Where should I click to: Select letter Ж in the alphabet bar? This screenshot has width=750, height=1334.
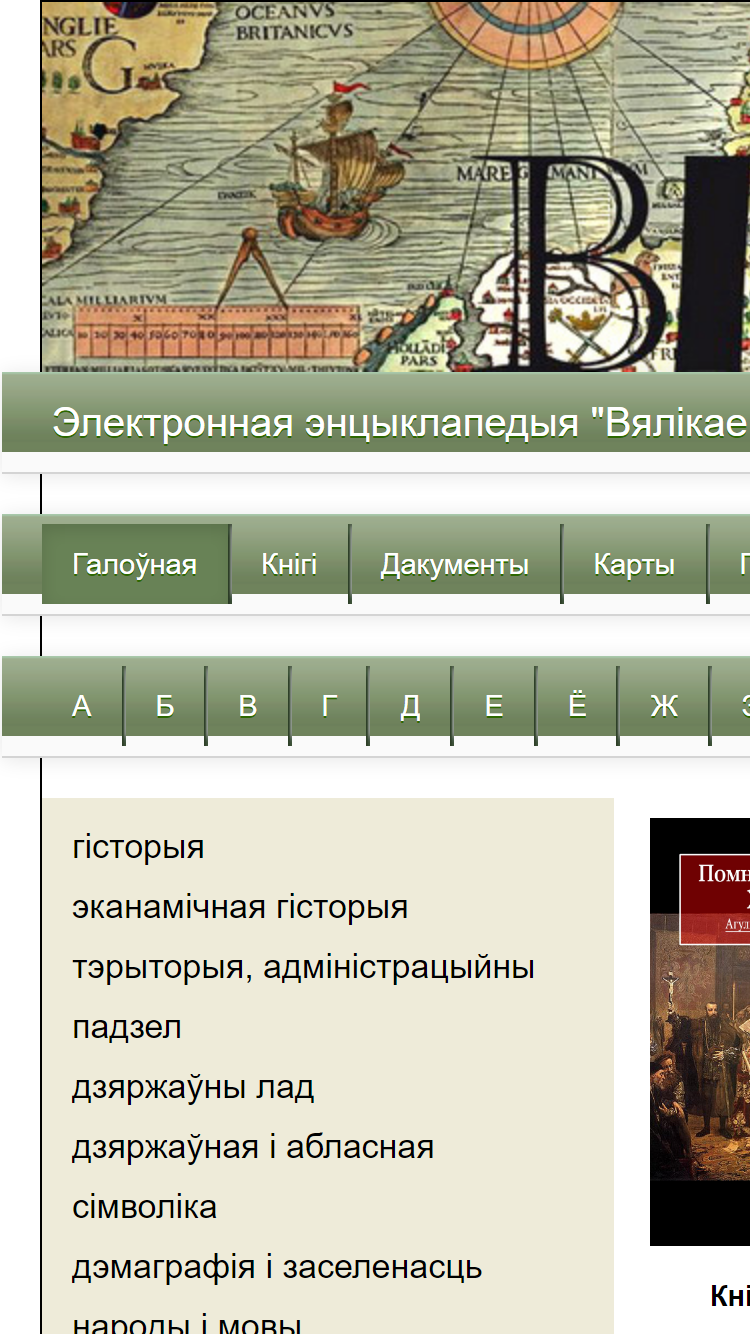pos(664,706)
